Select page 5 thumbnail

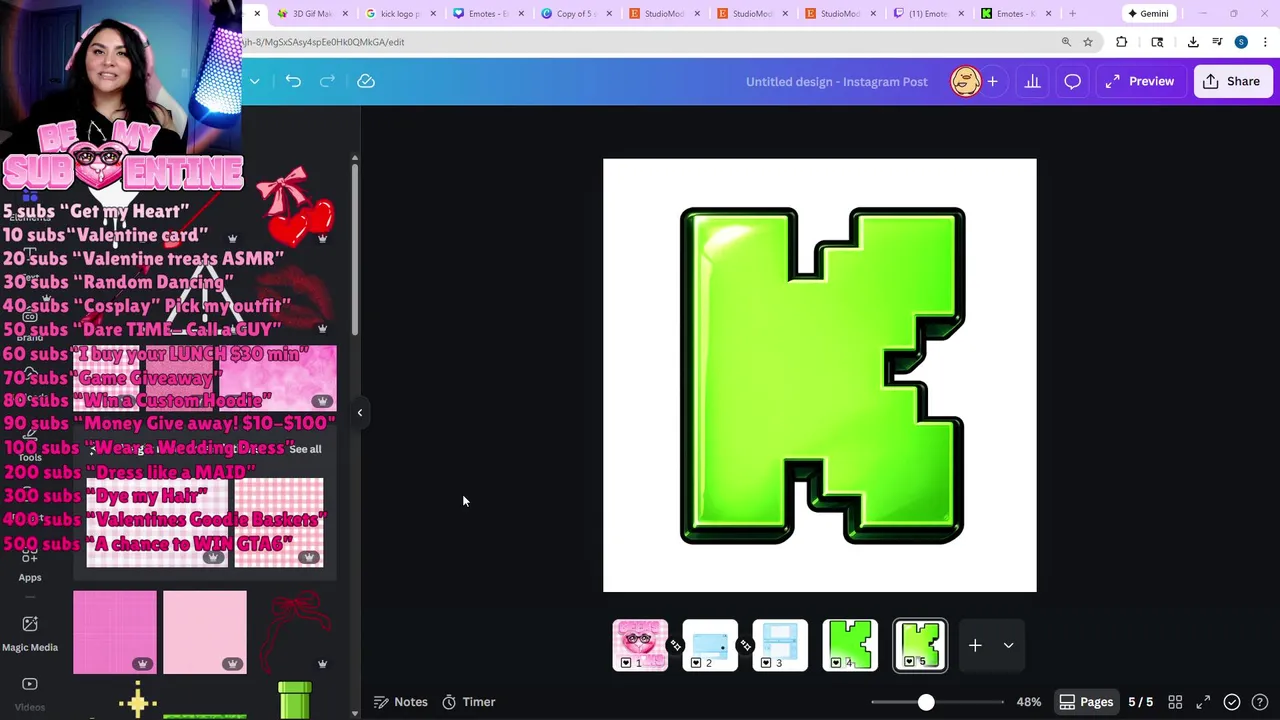tap(920, 645)
